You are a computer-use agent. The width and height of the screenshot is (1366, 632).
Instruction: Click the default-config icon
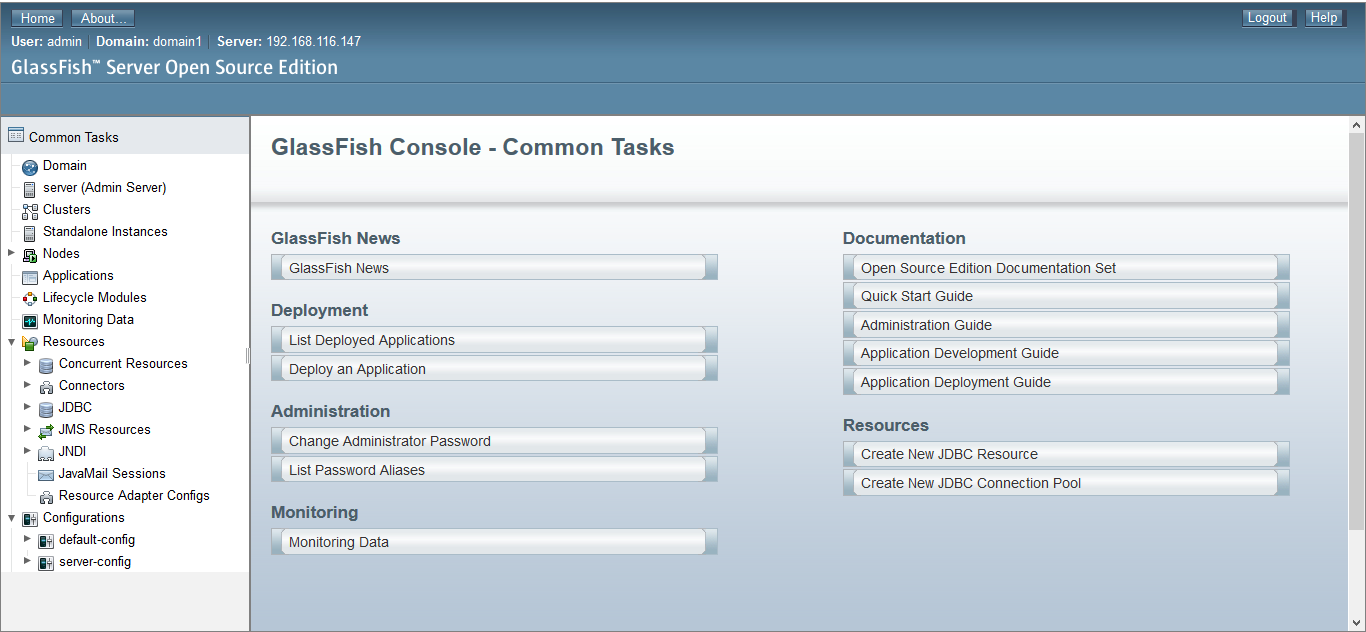click(x=46, y=541)
